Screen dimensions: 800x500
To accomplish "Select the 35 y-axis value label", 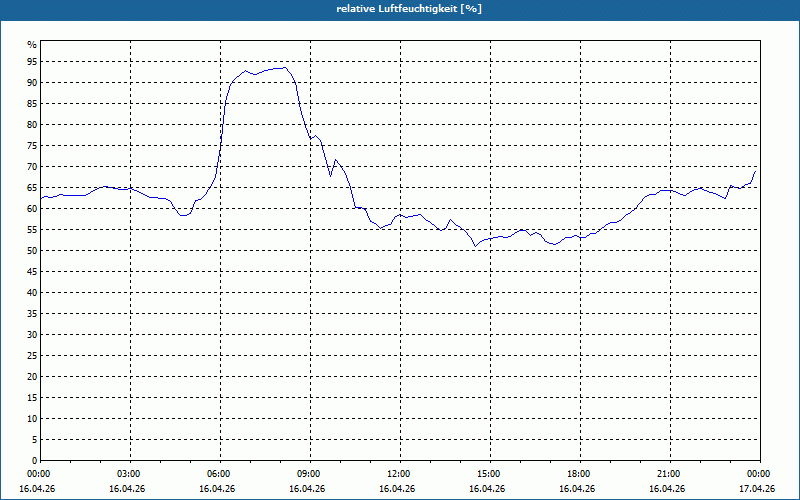I will [32, 314].
